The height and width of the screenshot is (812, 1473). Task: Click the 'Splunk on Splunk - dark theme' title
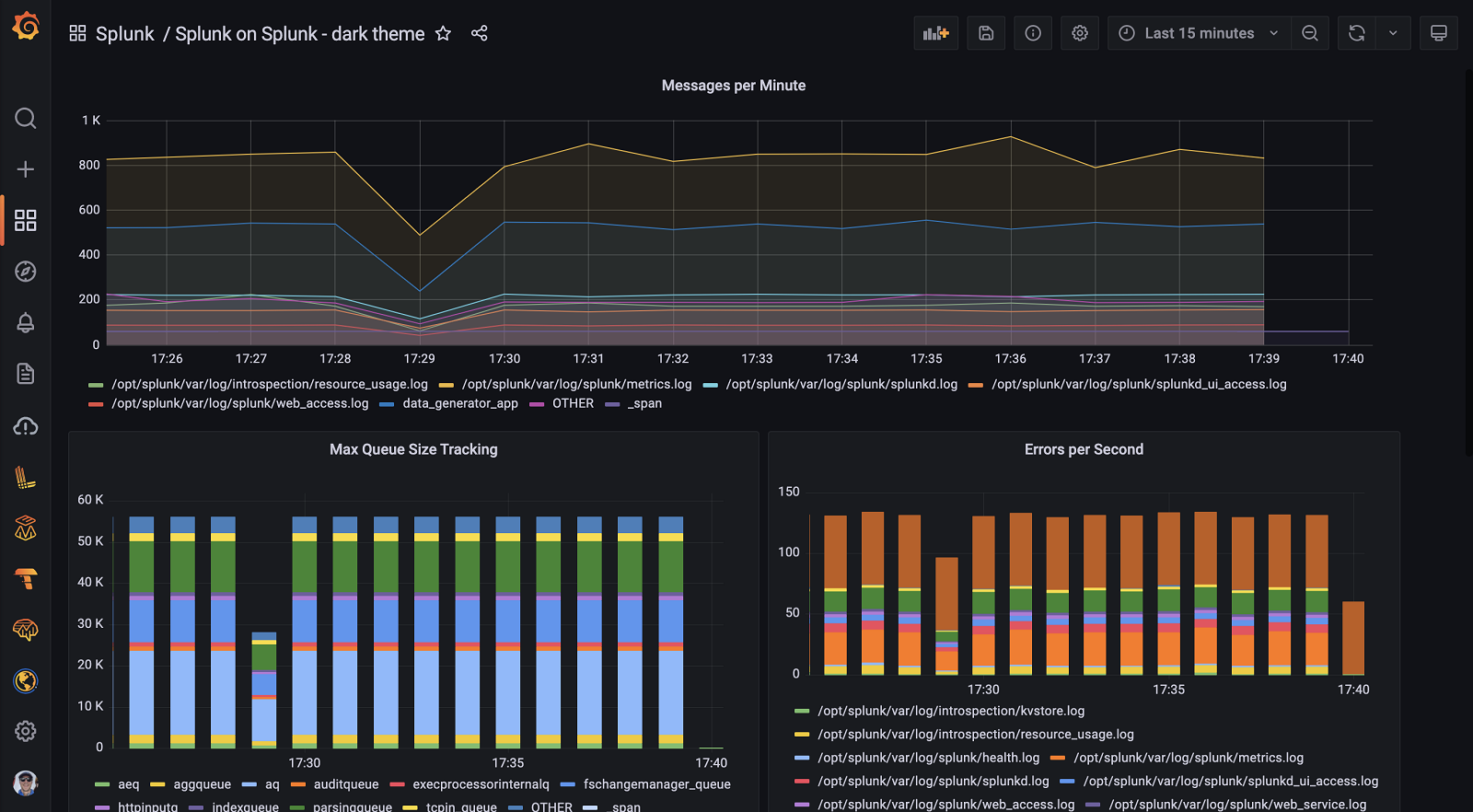[x=300, y=34]
